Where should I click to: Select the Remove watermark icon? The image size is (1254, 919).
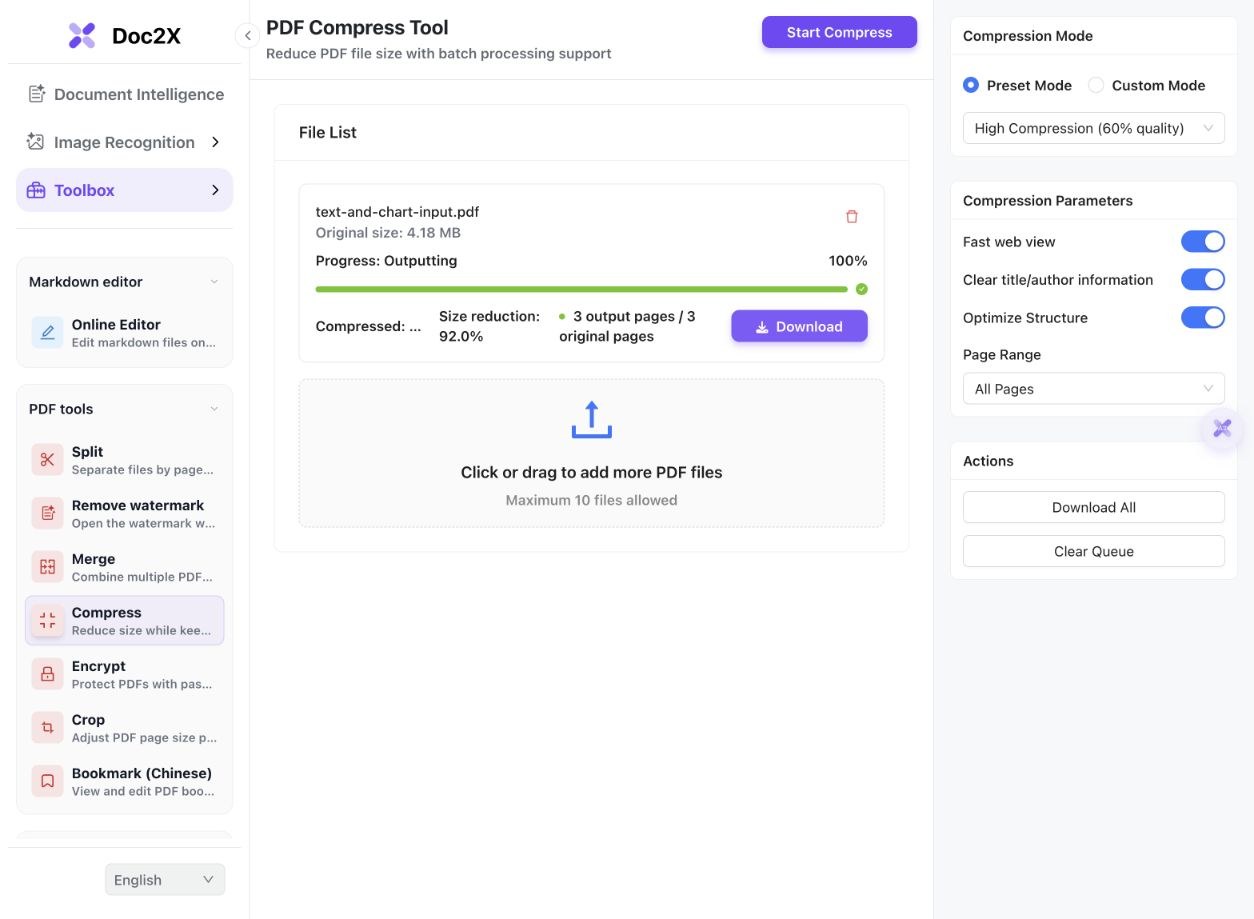pos(47,513)
